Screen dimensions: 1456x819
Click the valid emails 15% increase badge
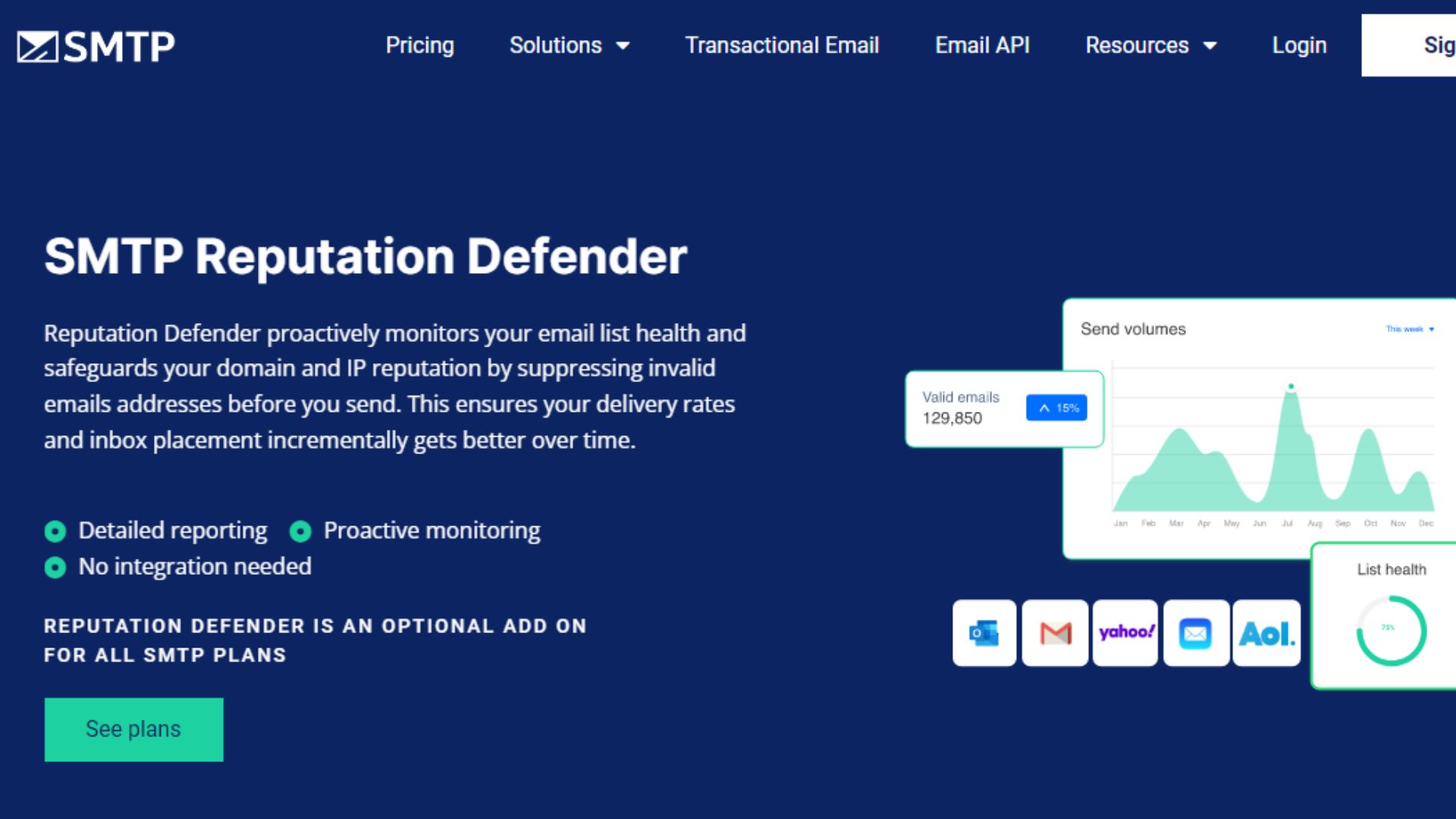1056,407
